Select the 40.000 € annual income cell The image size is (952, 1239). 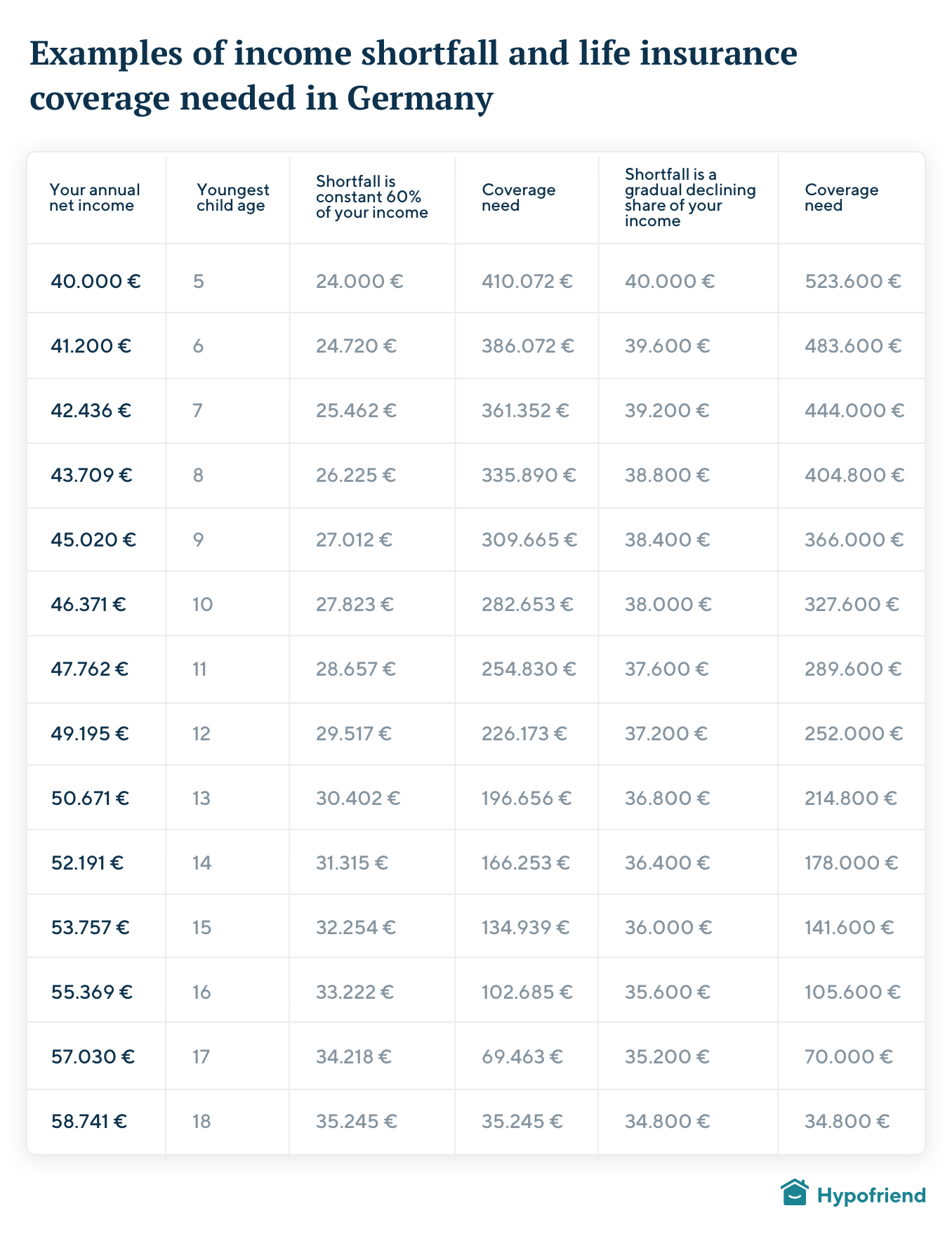[95, 282]
